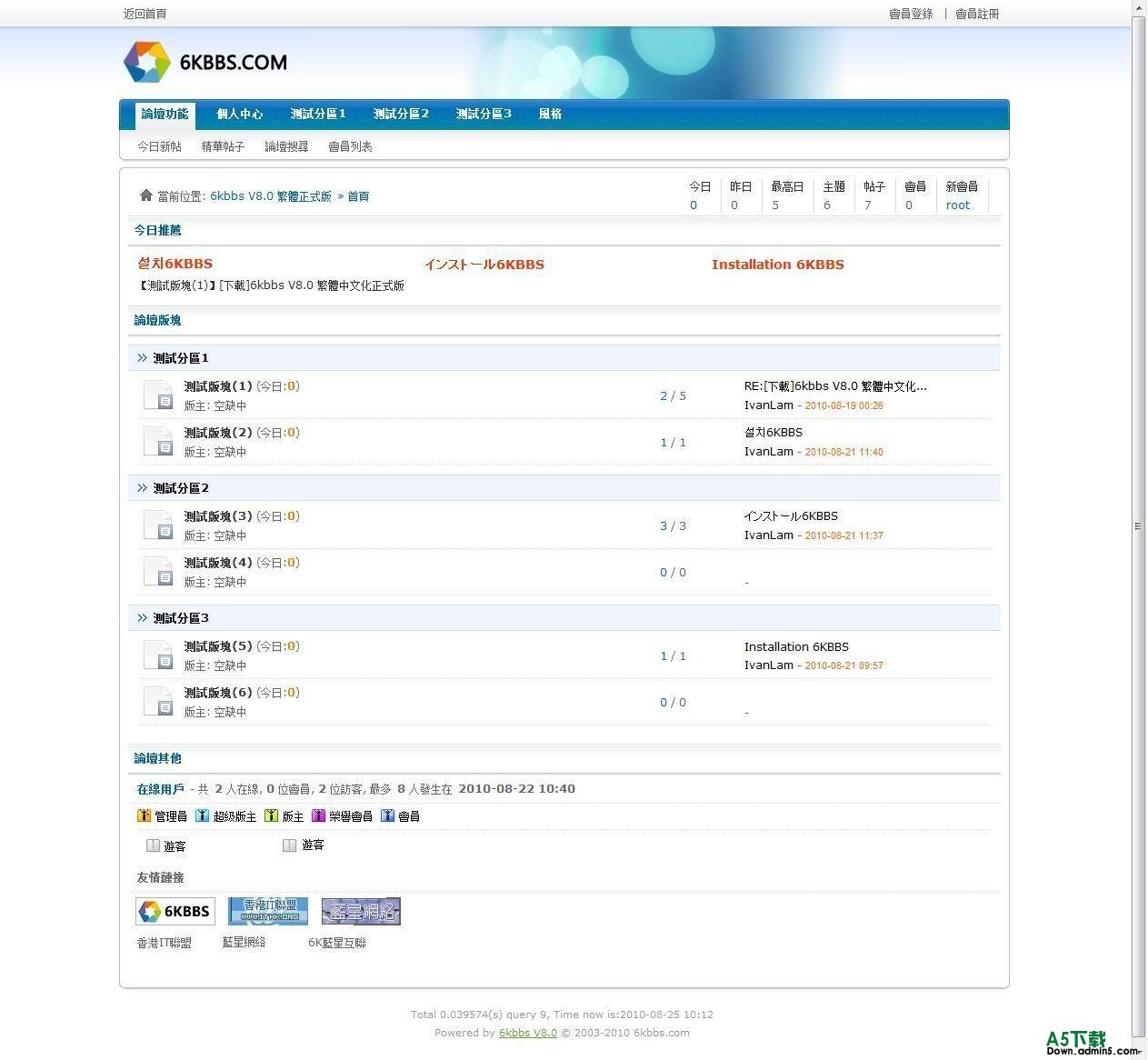1148x1060 pixels.
Task: Open the 【測試版塊(1)】[下載]6kbbs V8.0 recommended thread
Action: 271,285
